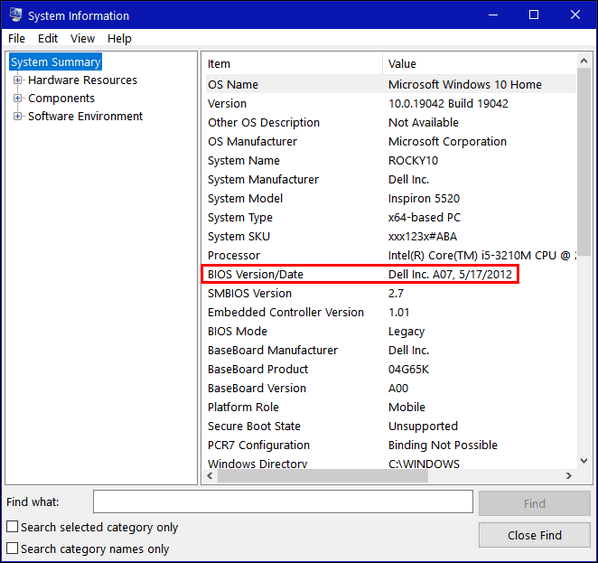Image resolution: width=598 pixels, height=563 pixels.
Task: Click the vertical scrollbar thumb
Action: coord(584,162)
